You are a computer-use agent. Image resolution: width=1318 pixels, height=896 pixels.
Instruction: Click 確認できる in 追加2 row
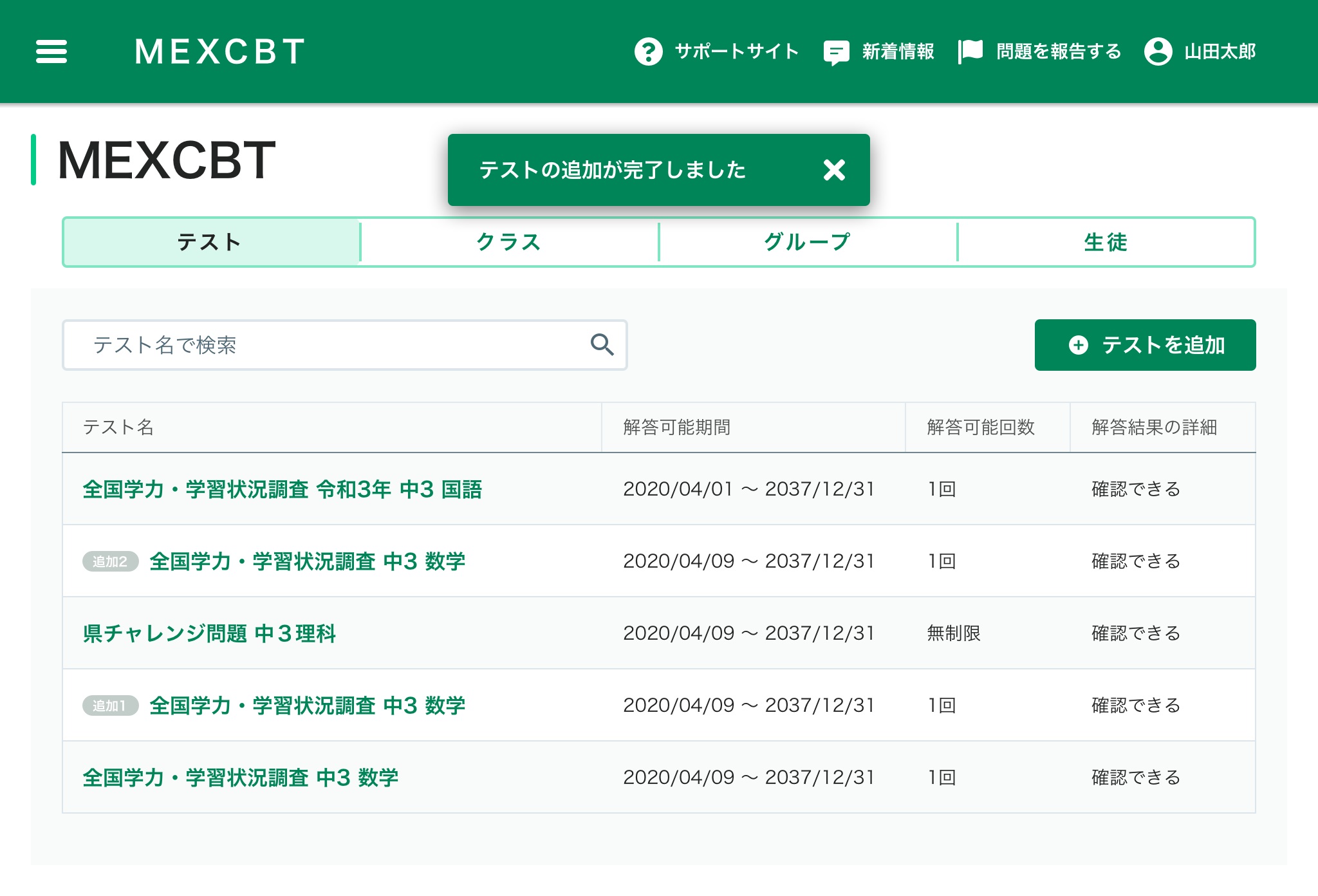[1136, 561]
